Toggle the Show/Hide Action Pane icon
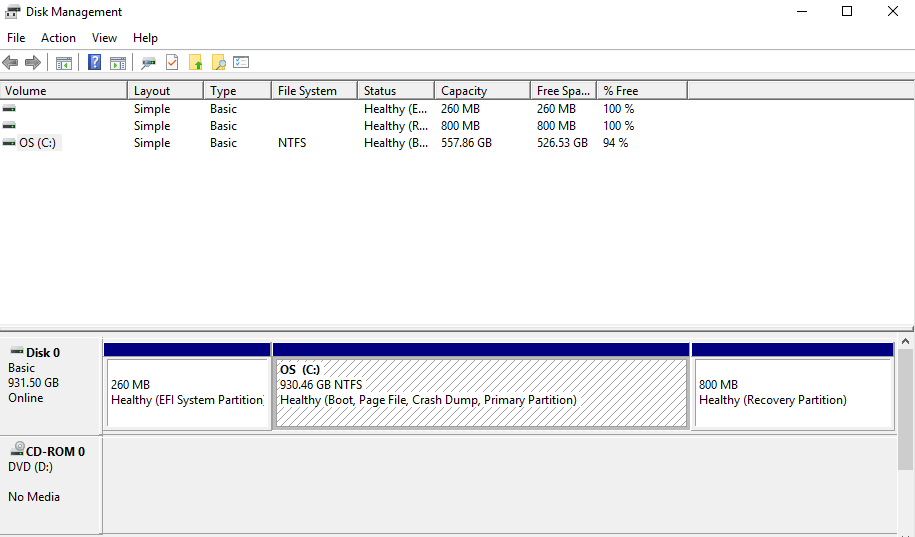The width and height of the screenshot is (915, 537). [118, 62]
